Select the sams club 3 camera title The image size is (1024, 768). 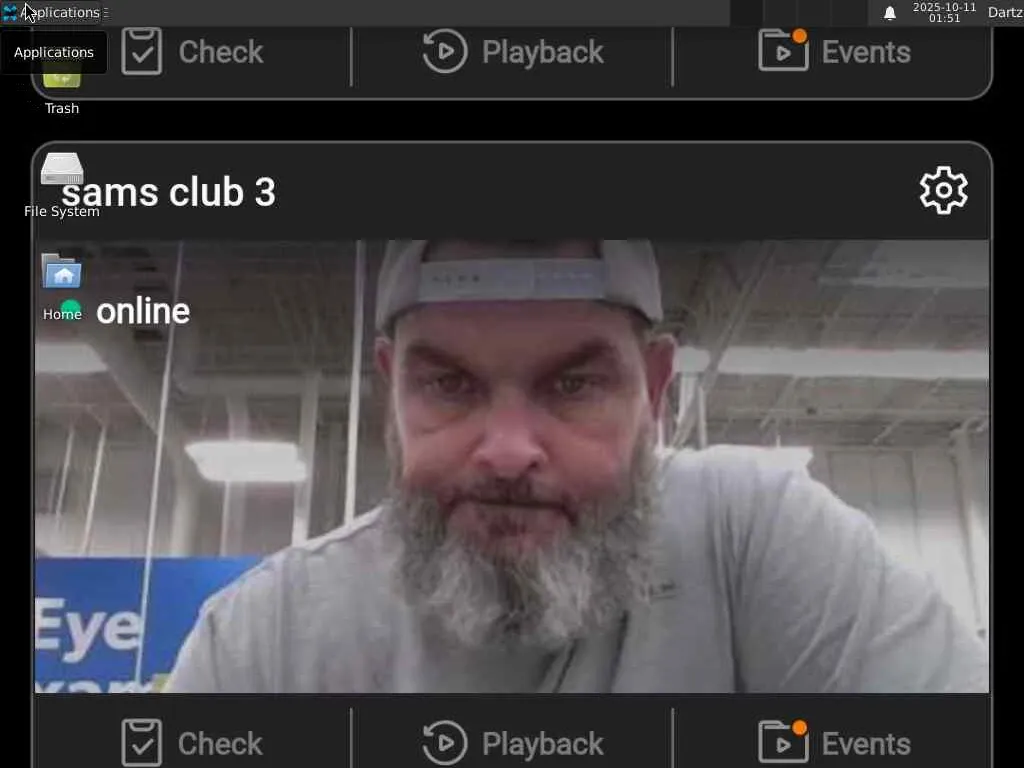[168, 192]
